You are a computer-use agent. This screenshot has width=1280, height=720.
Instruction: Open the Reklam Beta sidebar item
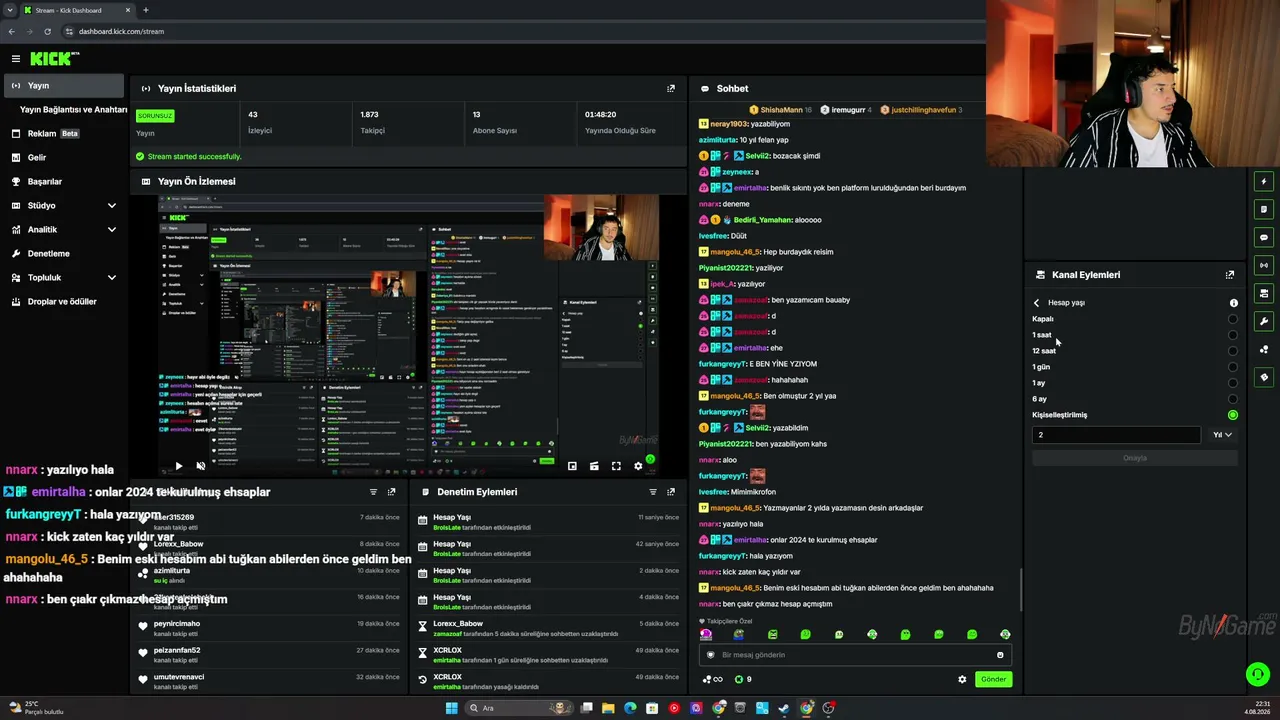[x=64, y=134]
